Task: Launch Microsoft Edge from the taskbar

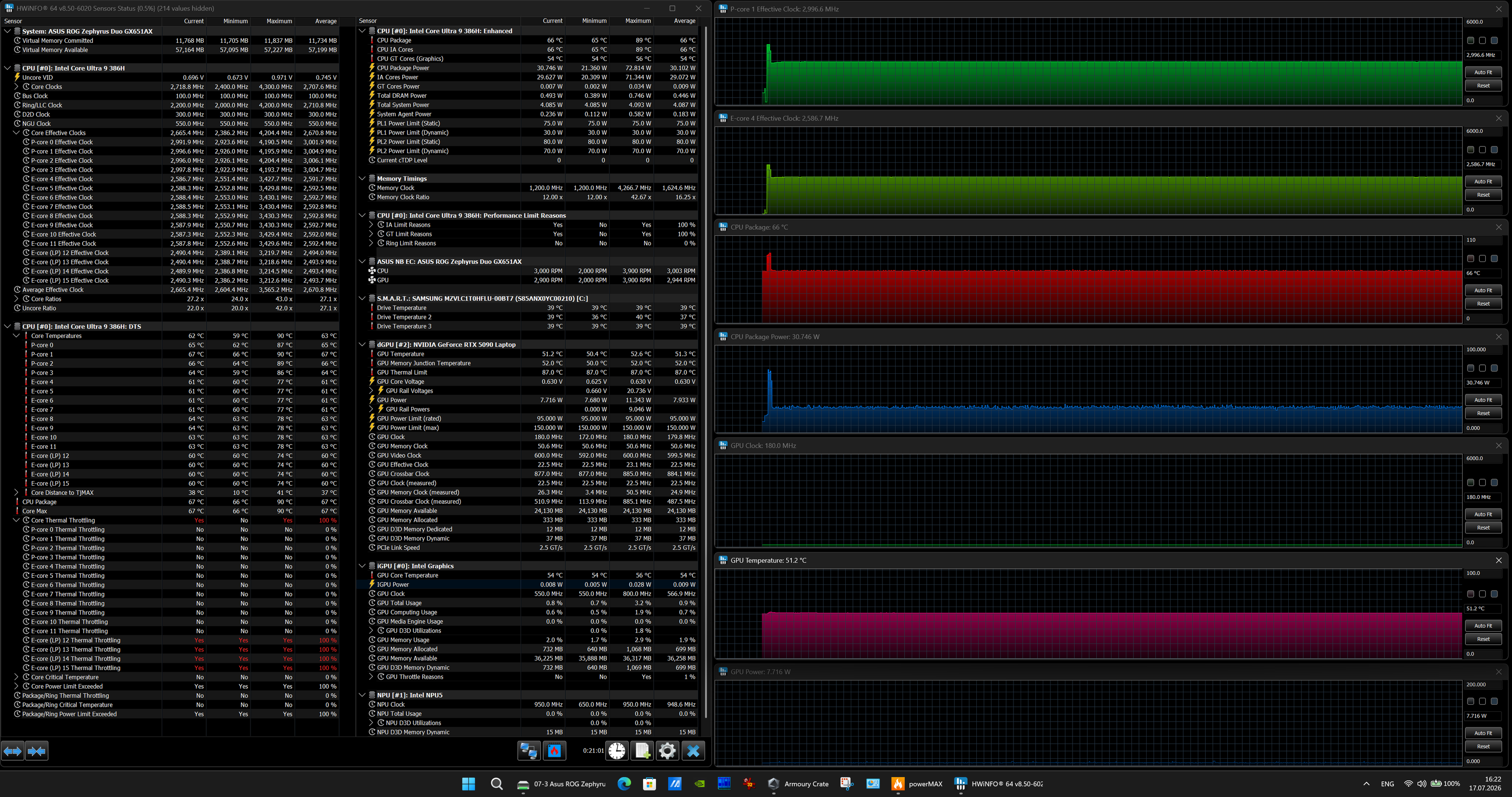Action: pyautogui.click(x=624, y=784)
